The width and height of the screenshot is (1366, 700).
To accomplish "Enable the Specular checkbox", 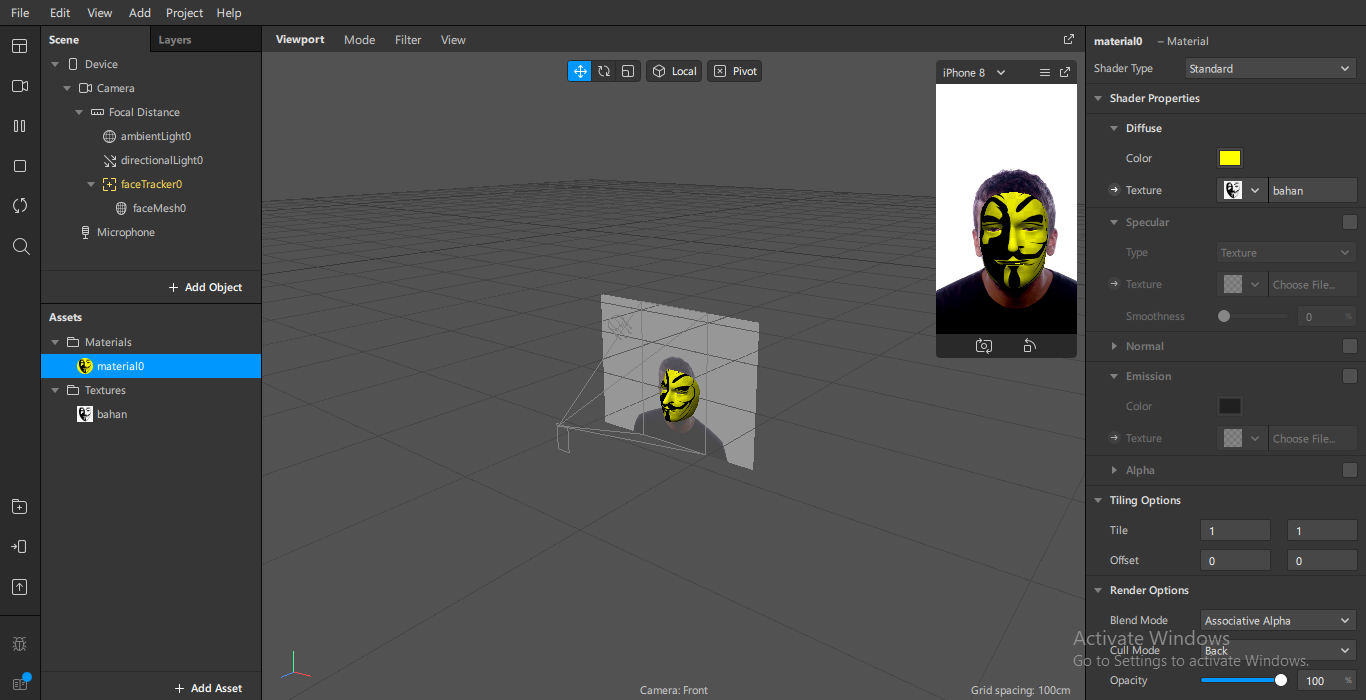I will [x=1350, y=222].
